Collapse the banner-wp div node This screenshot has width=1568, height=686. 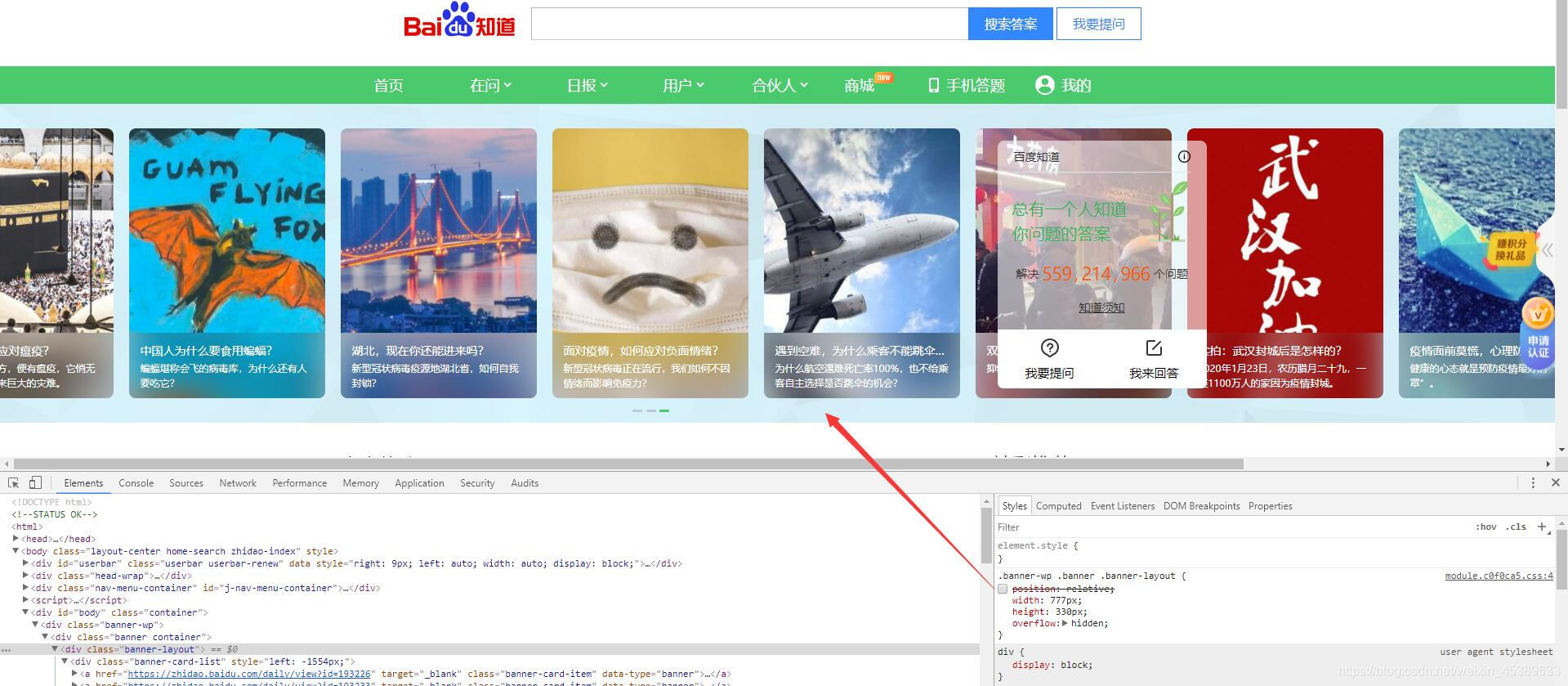35,625
